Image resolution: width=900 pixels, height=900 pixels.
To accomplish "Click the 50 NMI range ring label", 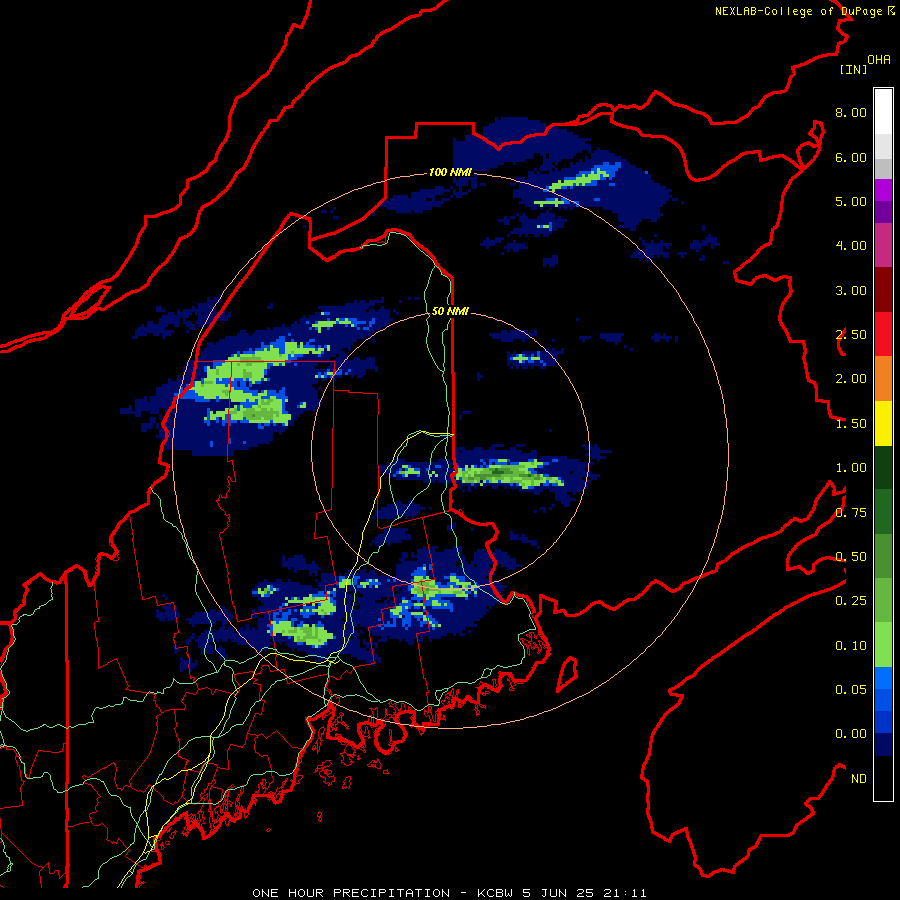I will (x=451, y=311).
